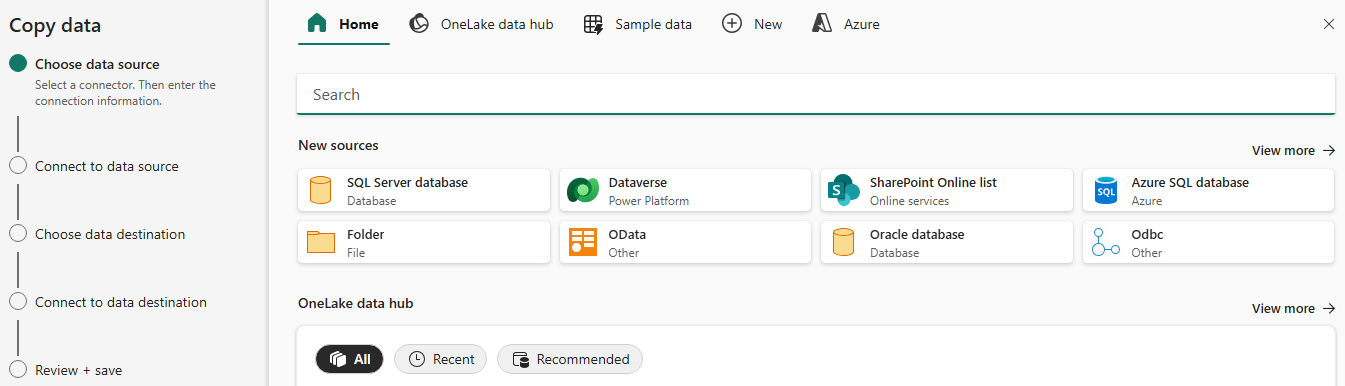Close the Copy data dialog
1345x386 pixels.
coord(1328,24)
